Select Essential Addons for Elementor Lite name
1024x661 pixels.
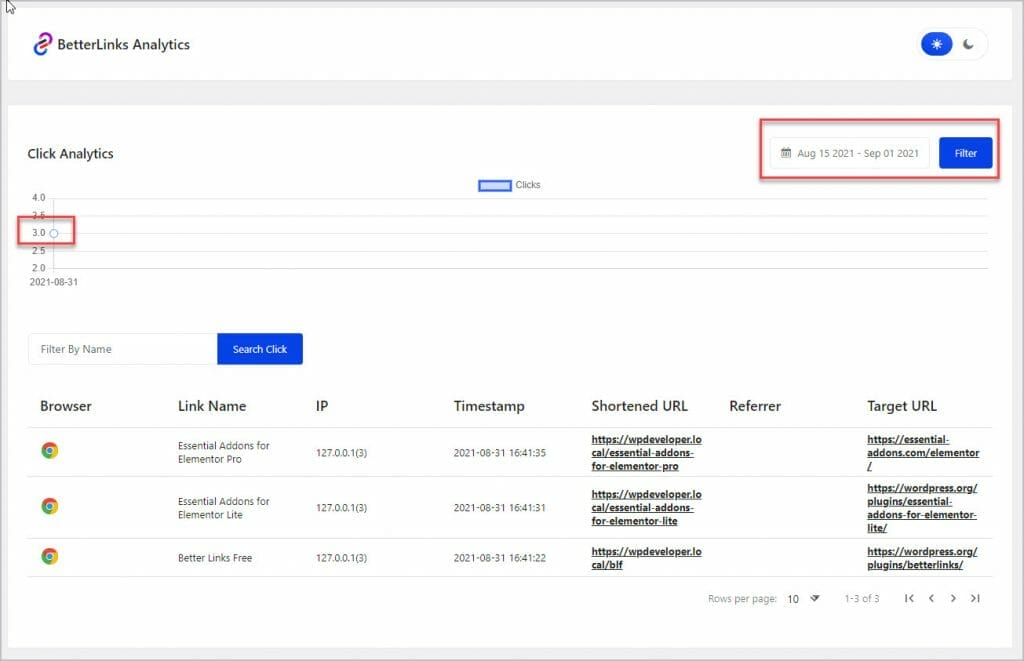(223, 508)
